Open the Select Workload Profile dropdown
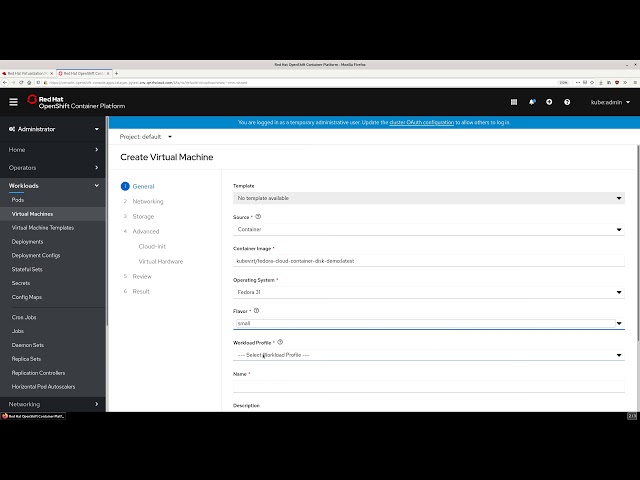This screenshot has height=480, width=640. tap(429, 355)
